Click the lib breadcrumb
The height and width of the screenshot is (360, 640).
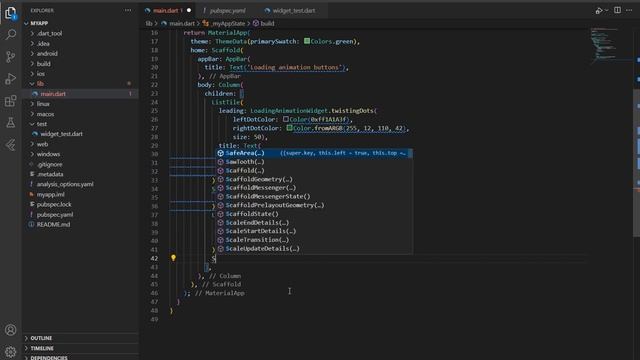(149, 24)
